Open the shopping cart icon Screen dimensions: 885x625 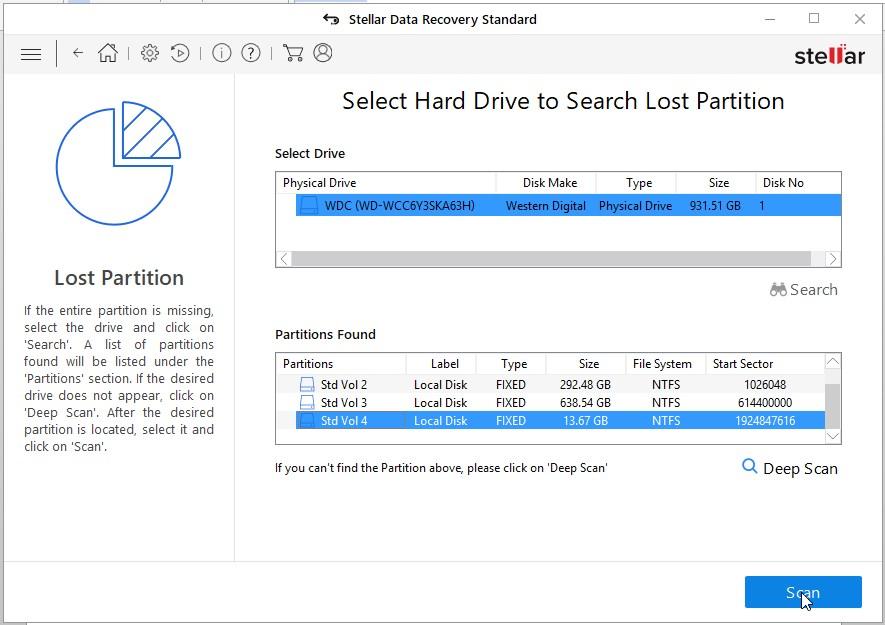293,53
